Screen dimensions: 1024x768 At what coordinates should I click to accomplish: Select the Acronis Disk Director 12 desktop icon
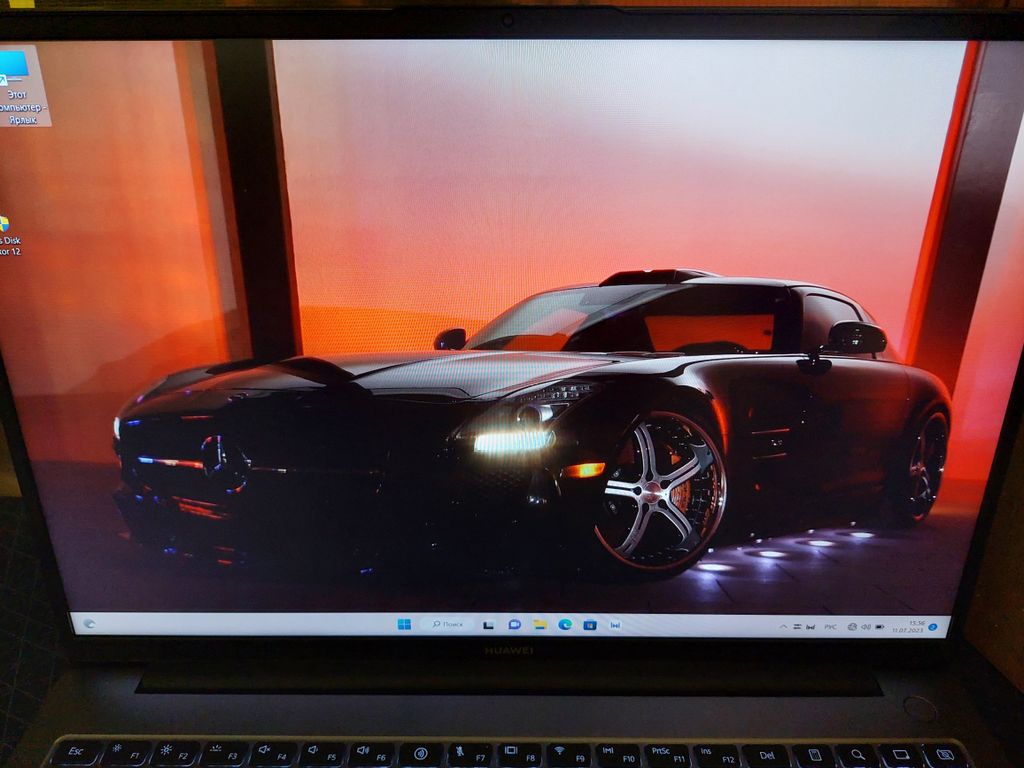8,236
